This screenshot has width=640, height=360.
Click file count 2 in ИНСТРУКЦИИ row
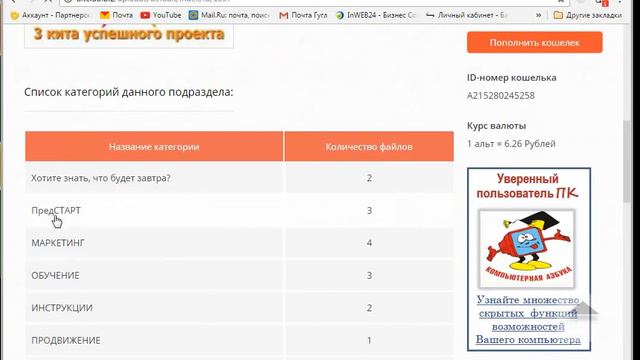[369, 308]
